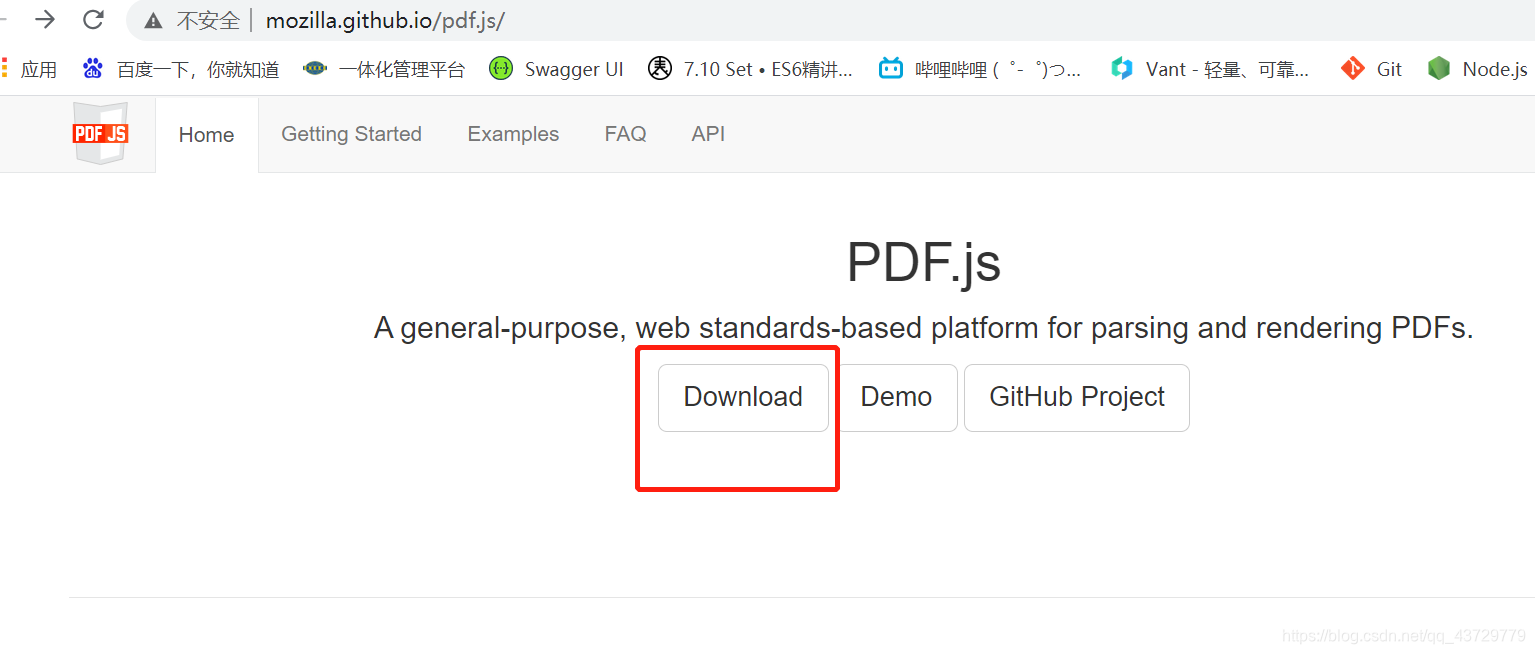Open the 百度一下，你就知道 bookmark
The width and height of the screenshot is (1535, 654).
pyautogui.click(x=198, y=70)
